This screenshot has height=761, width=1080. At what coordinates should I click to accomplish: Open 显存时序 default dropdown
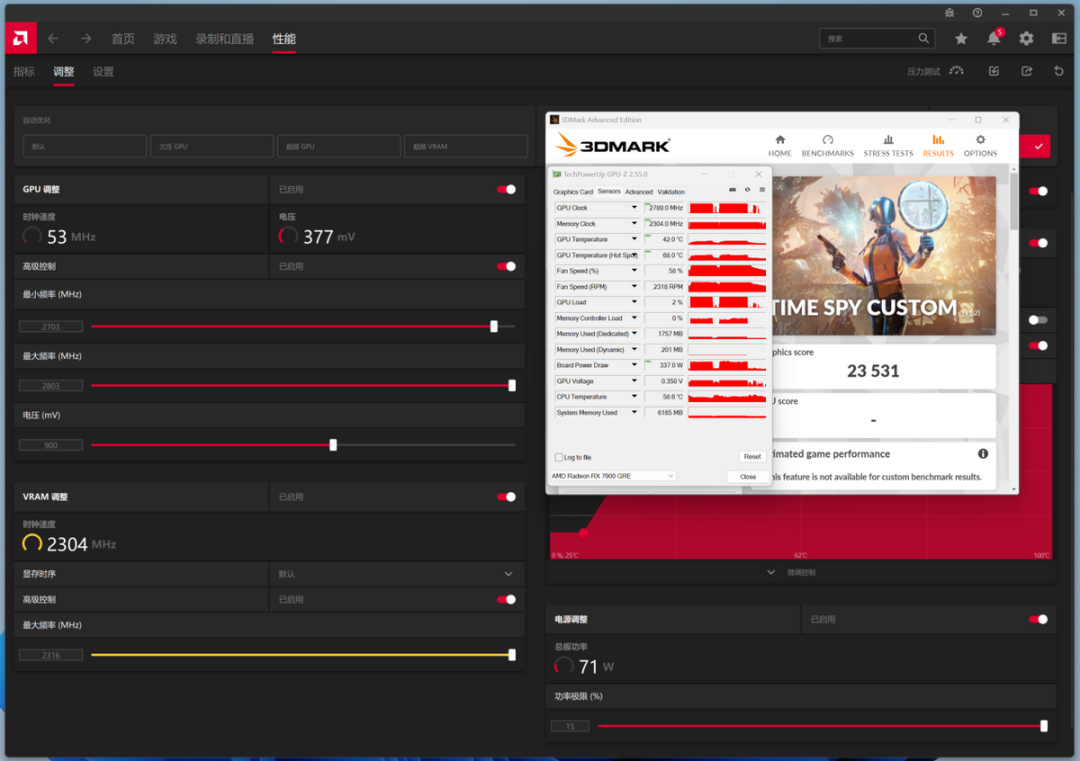click(x=397, y=574)
